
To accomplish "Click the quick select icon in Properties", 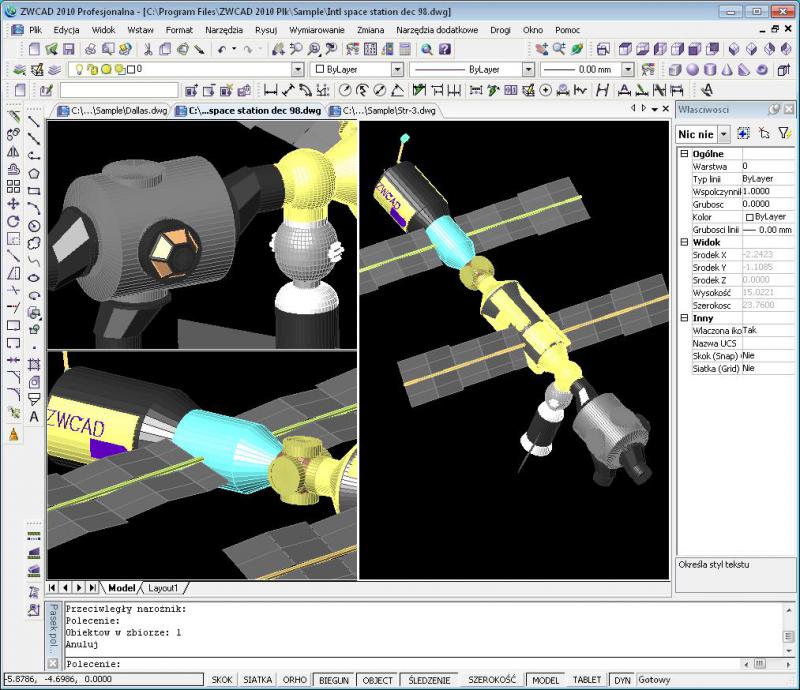I will 743,134.
